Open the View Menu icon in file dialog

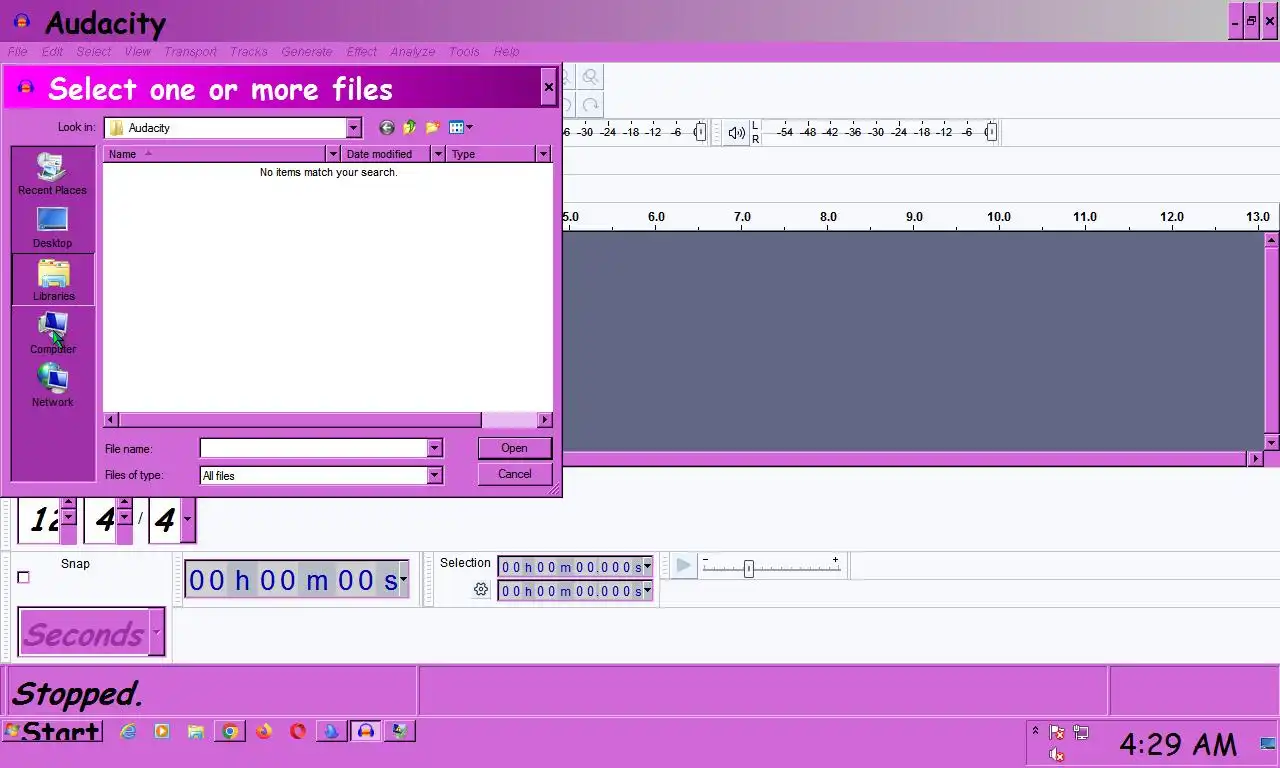tap(460, 127)
